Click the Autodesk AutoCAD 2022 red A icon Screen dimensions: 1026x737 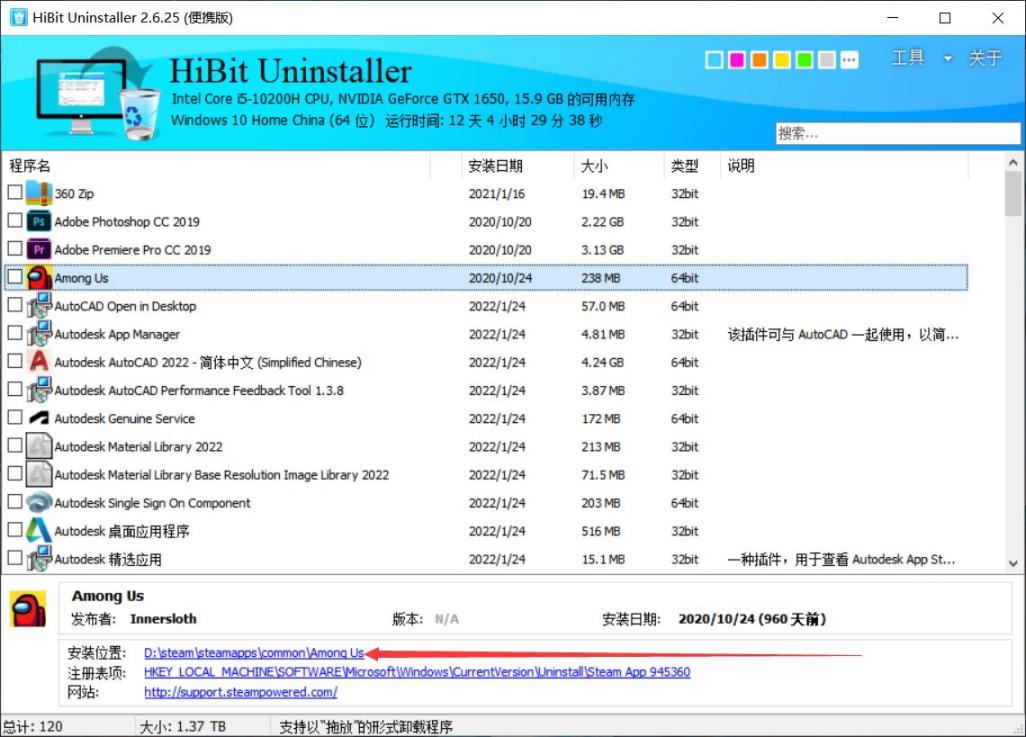(39, 362)
